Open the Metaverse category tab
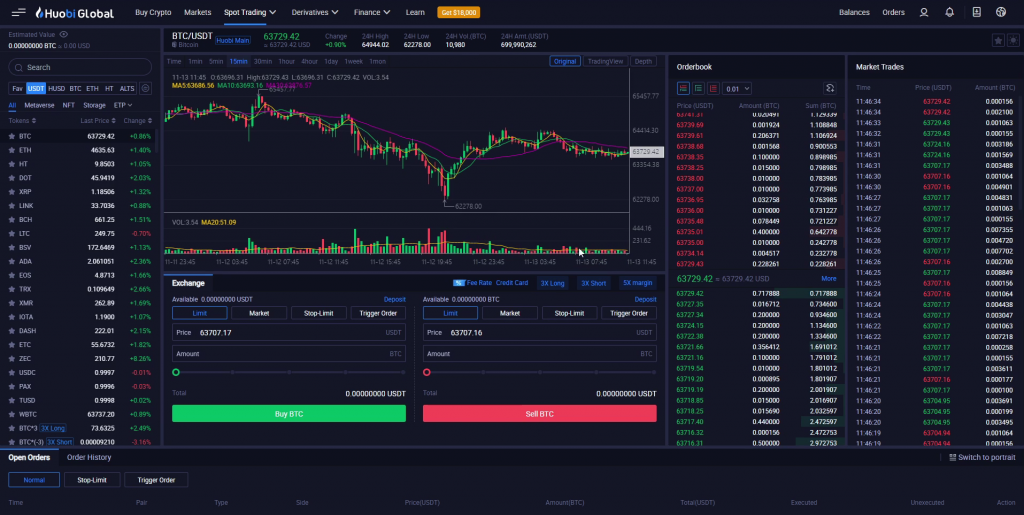 (39, 105)
